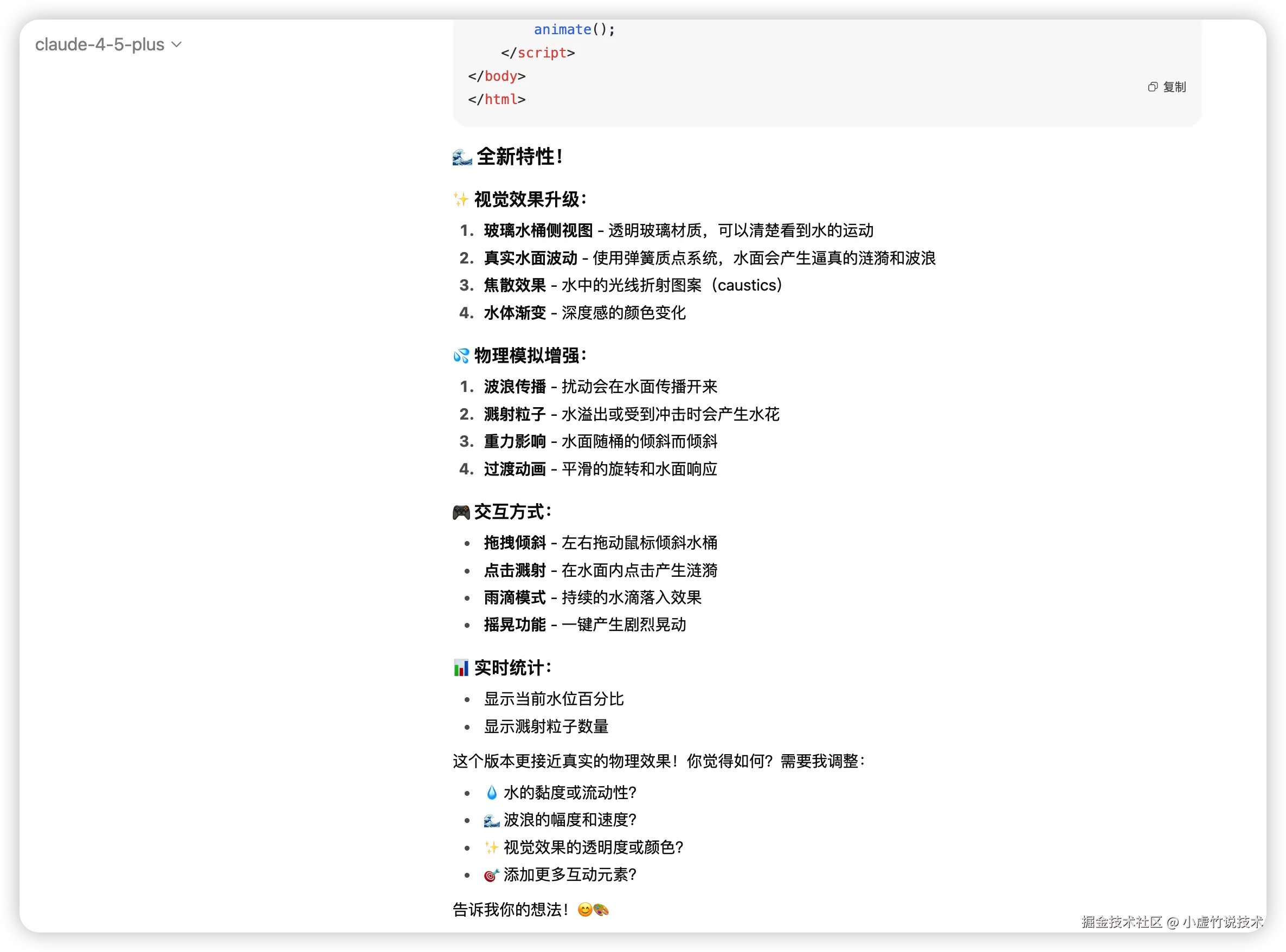Click the 摇晃功能 list entry
1286x952 pixels.
click(x=515, y=625)
